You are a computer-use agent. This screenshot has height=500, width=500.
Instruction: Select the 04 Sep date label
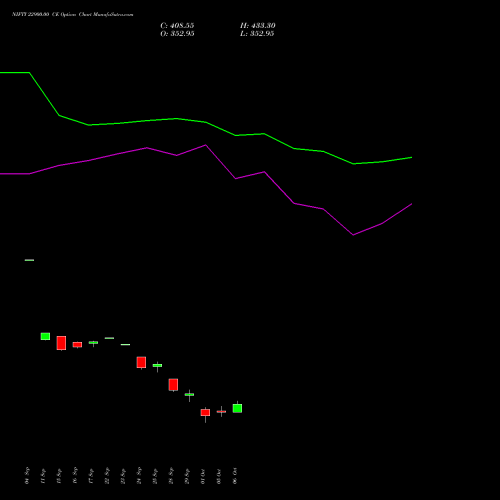[x=27, y=475]
